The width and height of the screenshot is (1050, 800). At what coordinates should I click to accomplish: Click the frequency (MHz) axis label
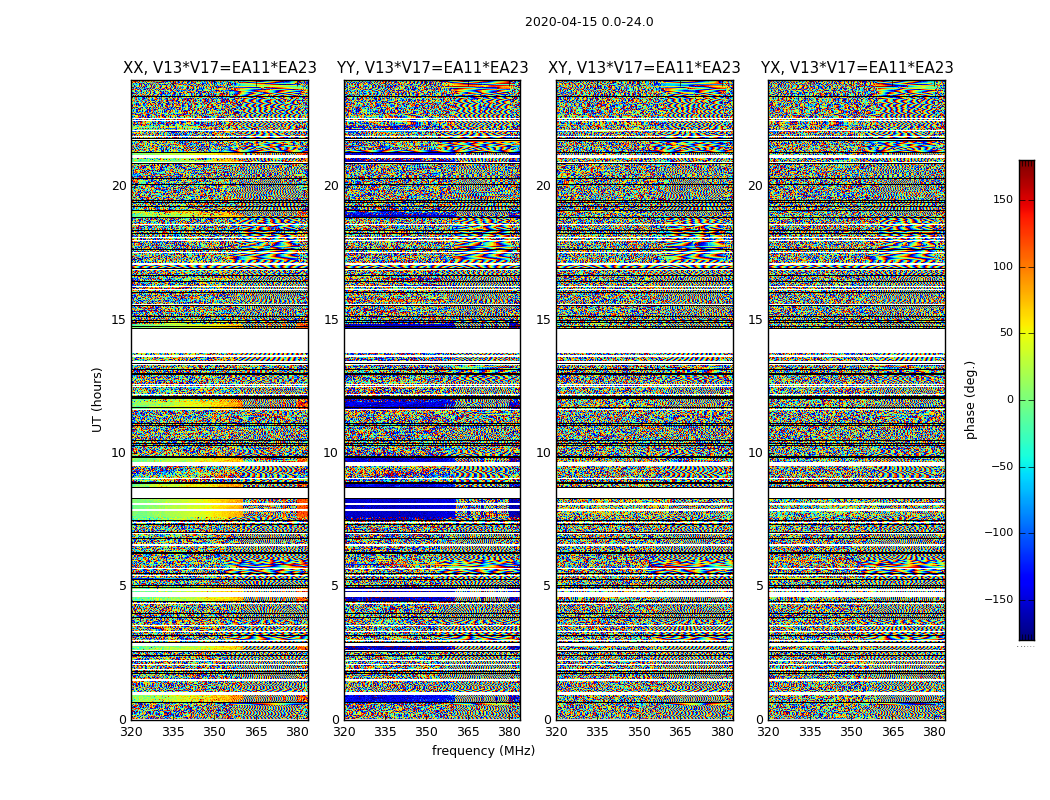point(483,750)
